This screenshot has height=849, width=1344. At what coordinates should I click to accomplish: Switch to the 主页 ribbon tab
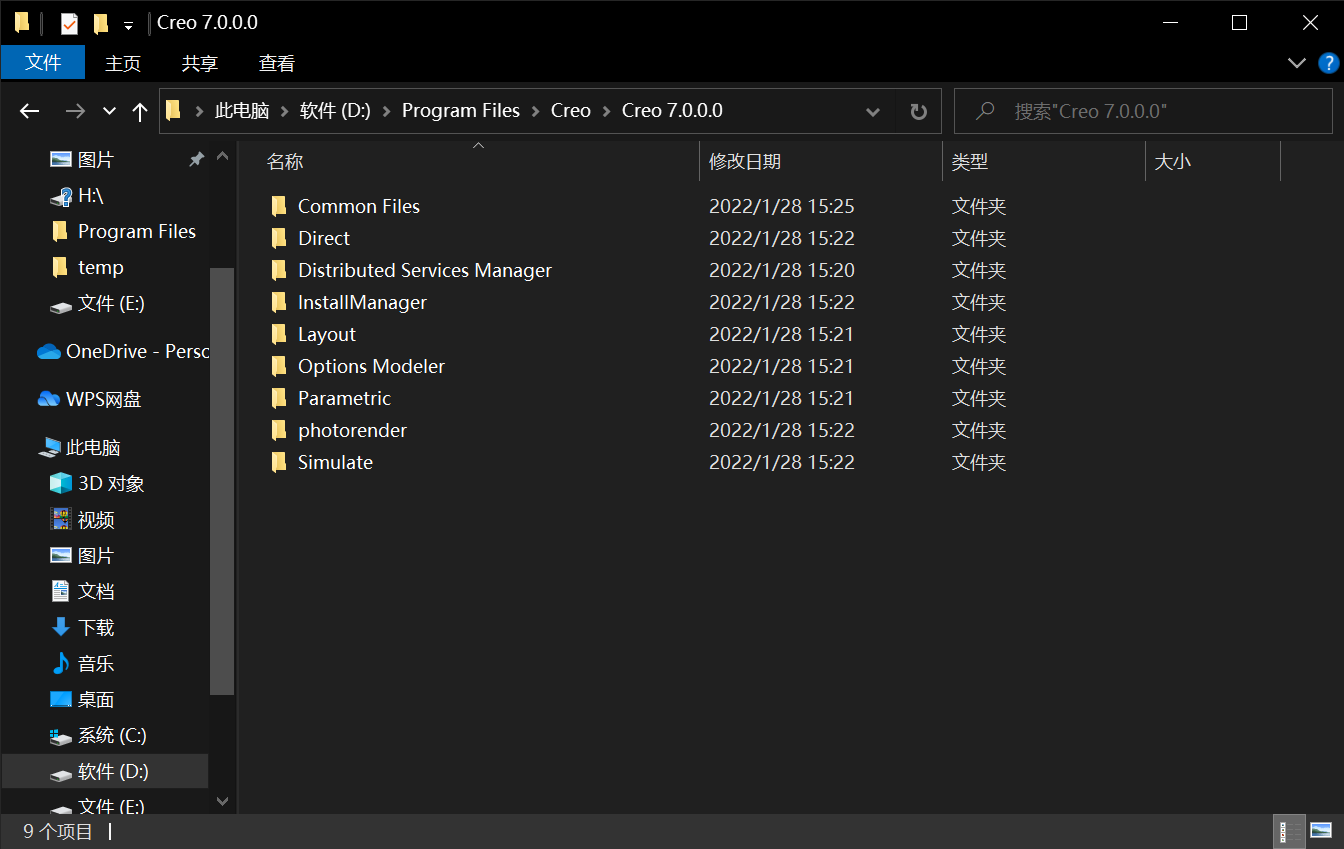click(123, 63)
